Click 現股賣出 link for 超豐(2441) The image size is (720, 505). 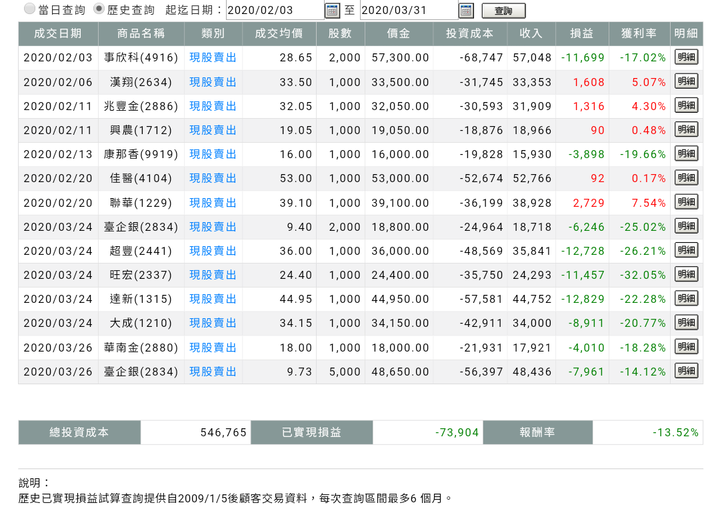point(213,251)
